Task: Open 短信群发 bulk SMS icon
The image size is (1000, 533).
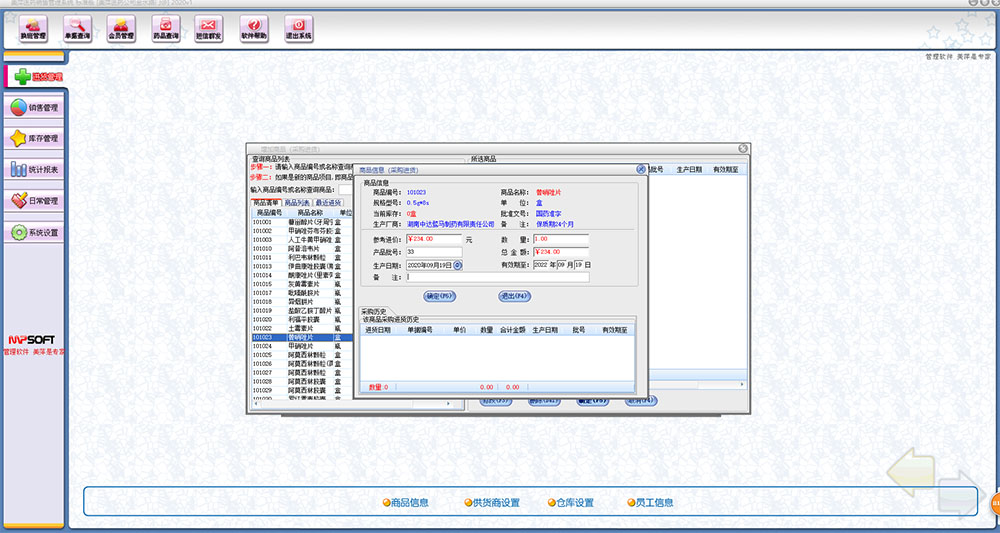Action: click(206, 29)
